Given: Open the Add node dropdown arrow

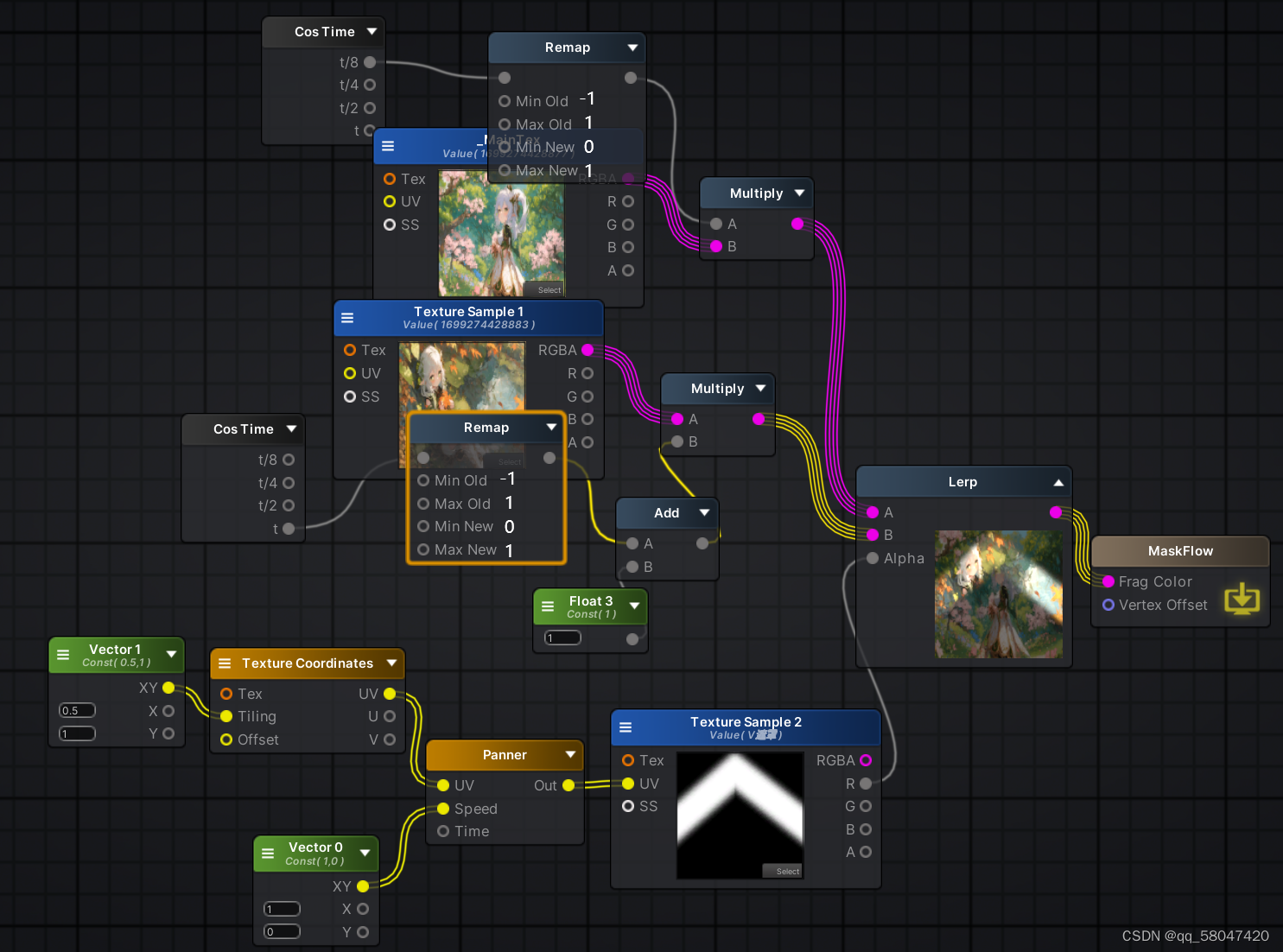Looking at the screenshot, I should pyautogui.click(x=704, y=512).
